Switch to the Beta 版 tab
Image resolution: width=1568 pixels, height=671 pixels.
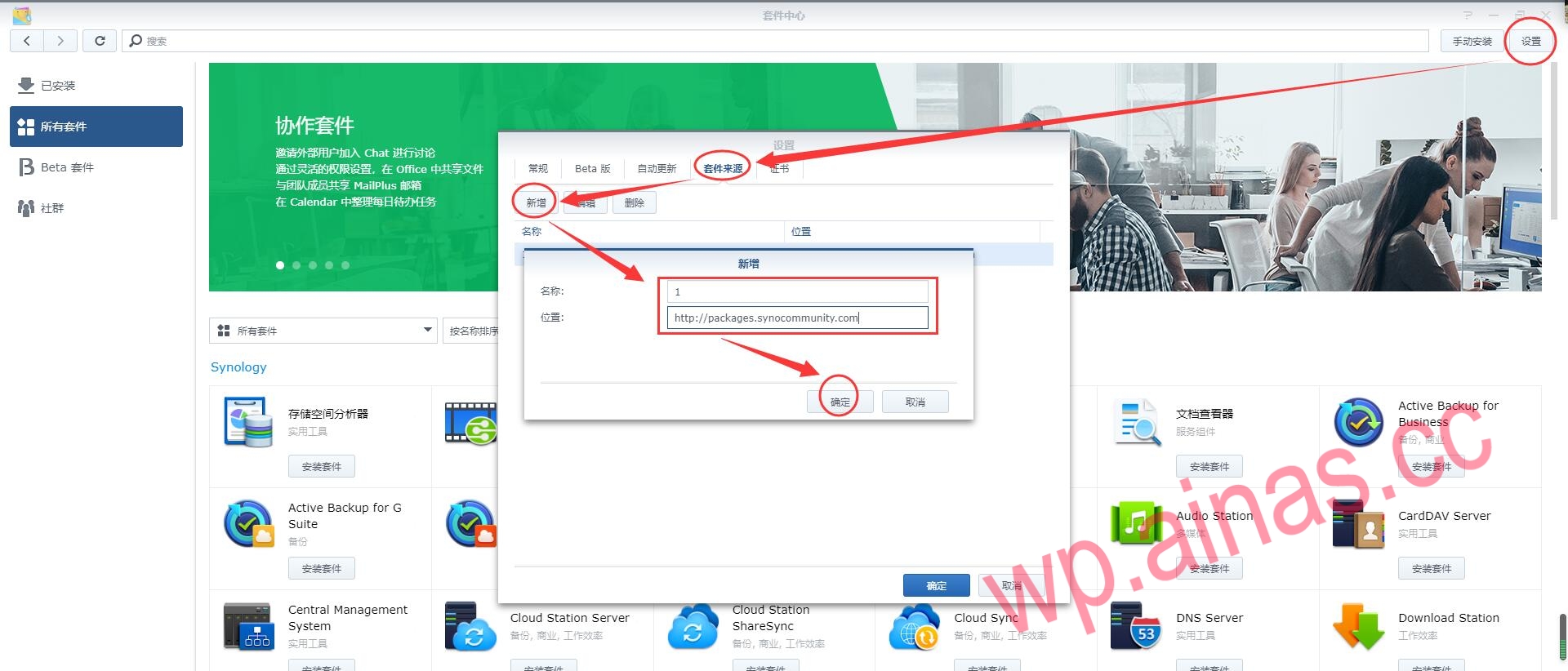tap(592, 169)
